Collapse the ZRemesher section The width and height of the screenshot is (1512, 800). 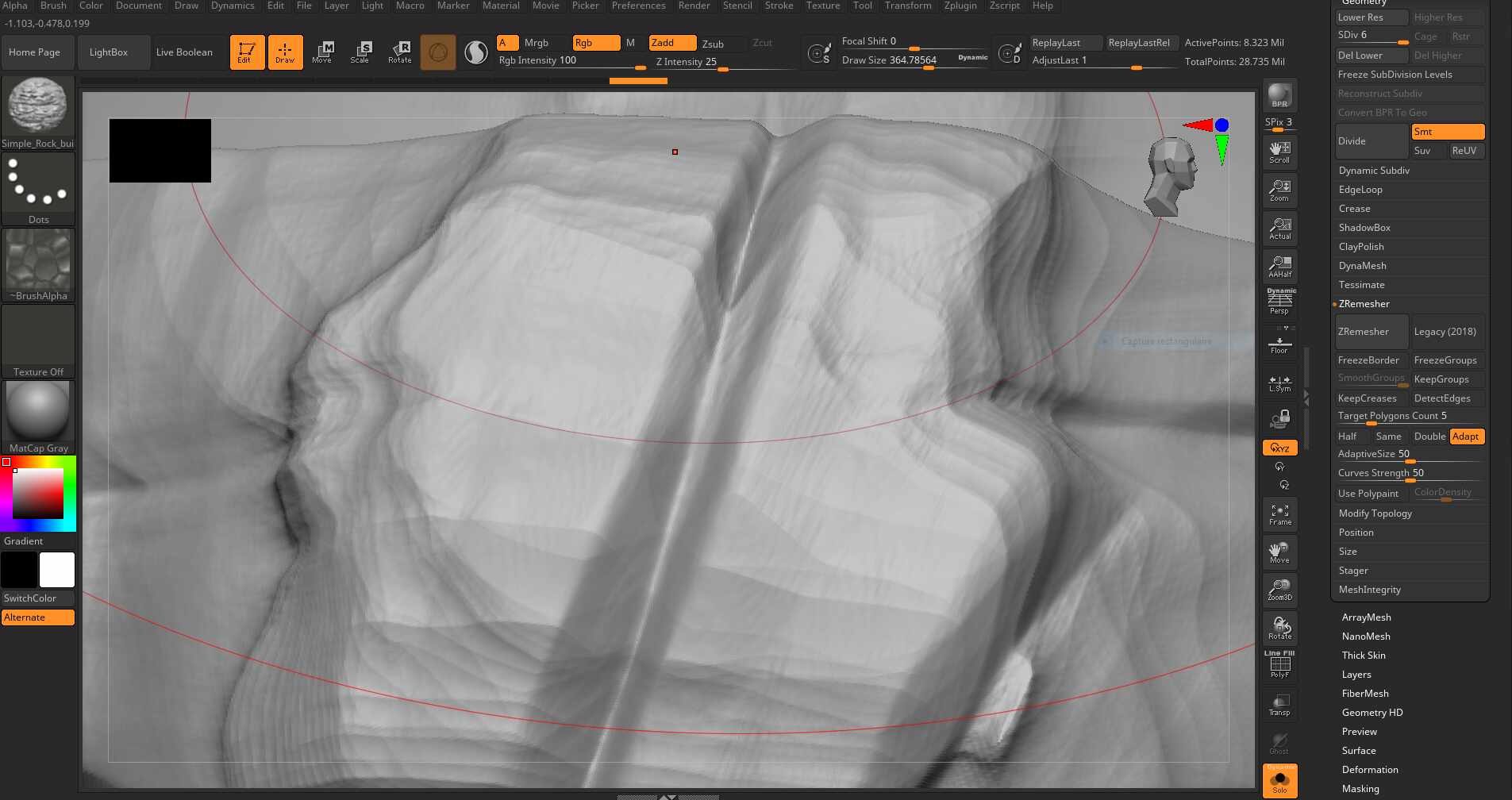pyautogui.click(x=1364, y=304)
